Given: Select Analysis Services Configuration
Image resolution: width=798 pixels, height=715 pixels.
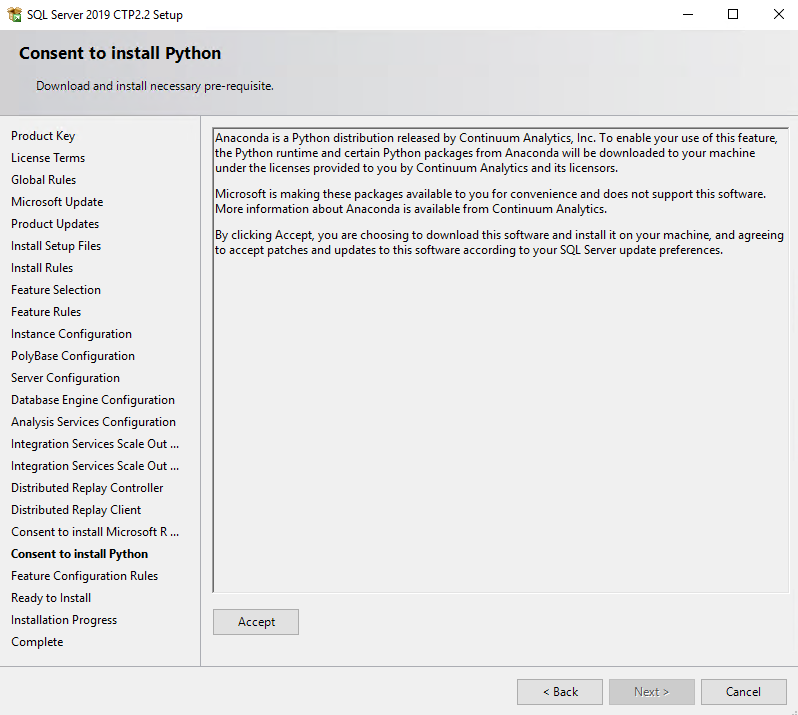Looking at the screenshot, I should coord(94,422).
